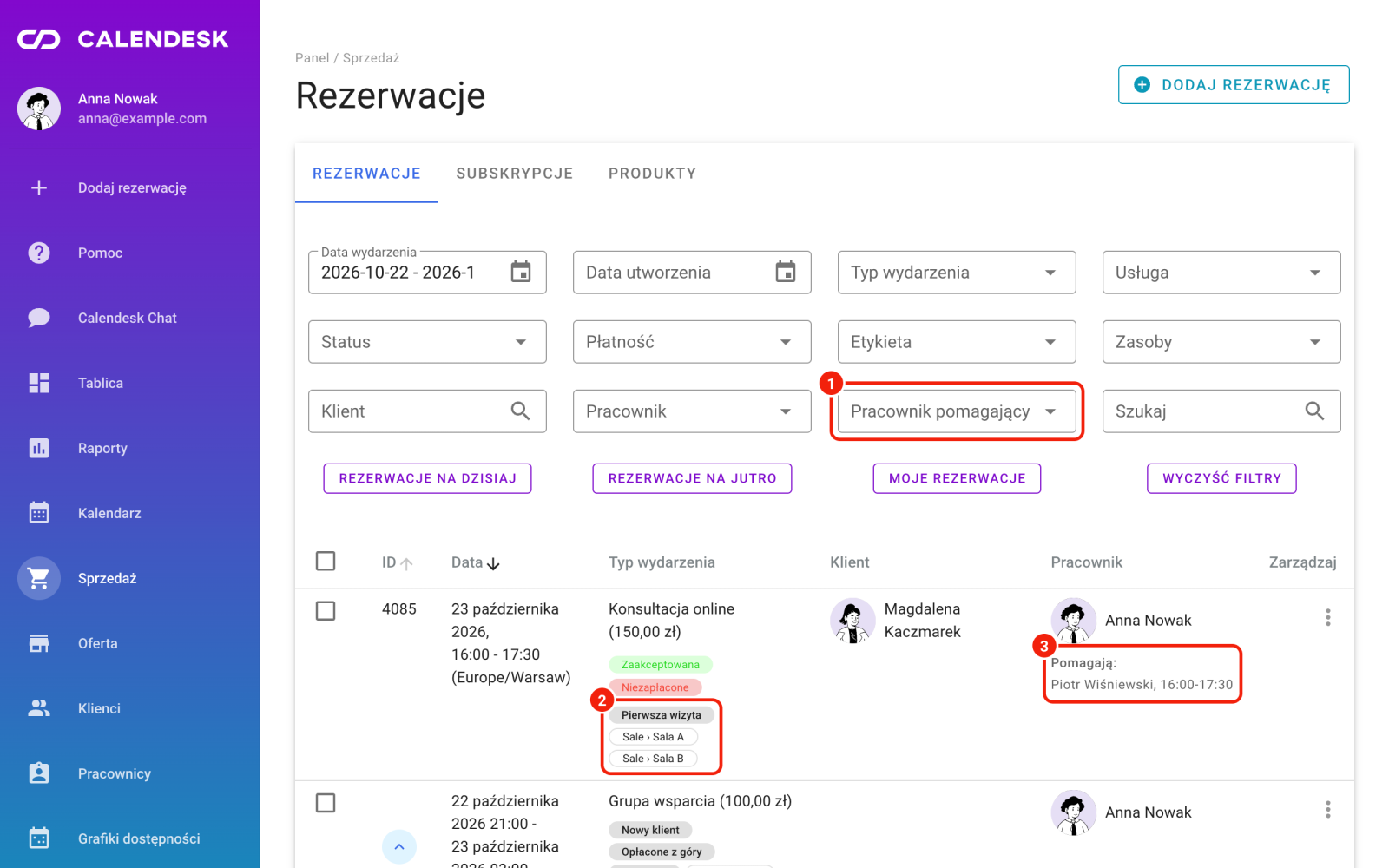Click the magnifier icon in Szukaj field

pos(1315,411)
